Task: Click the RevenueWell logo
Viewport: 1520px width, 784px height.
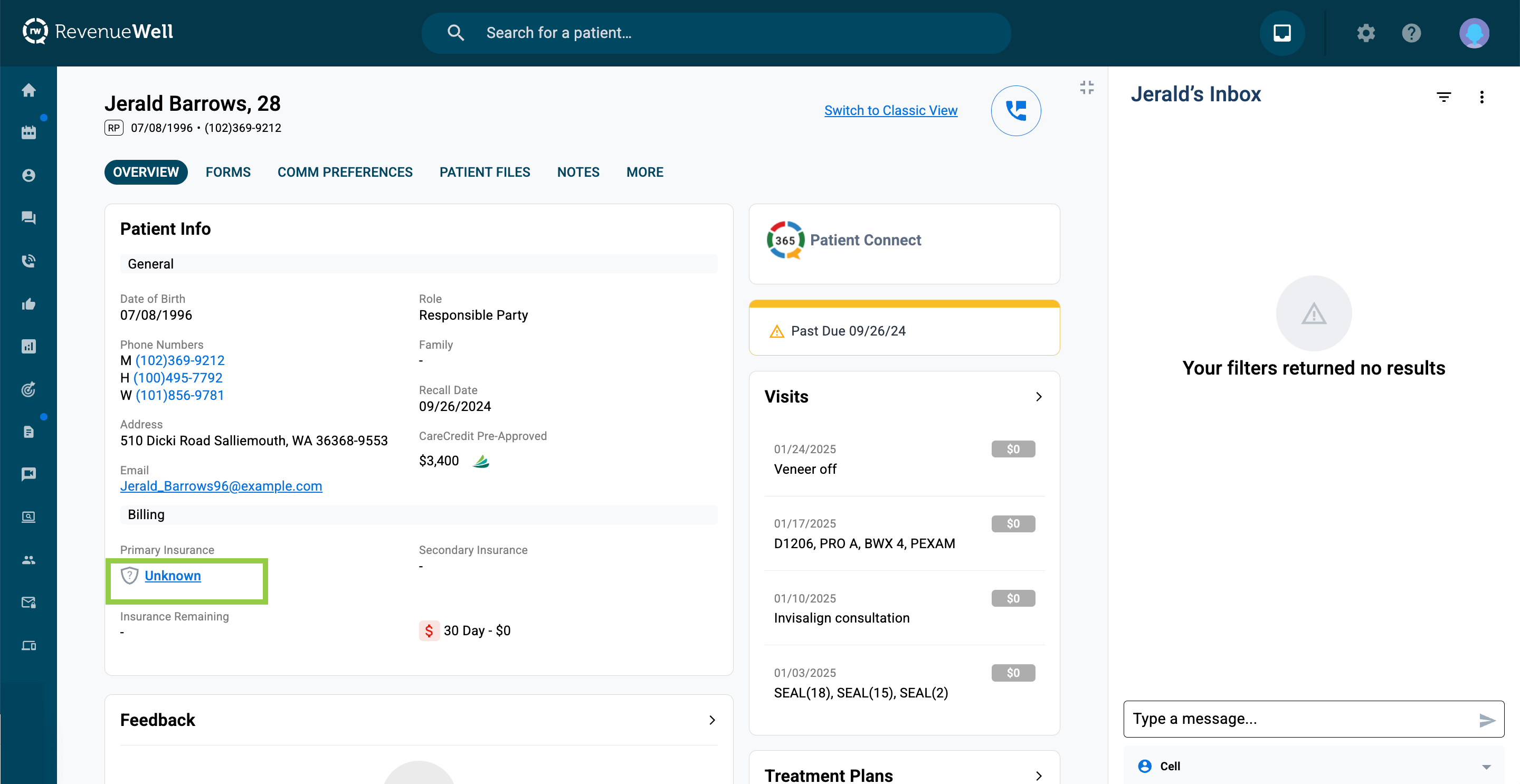Action: coord(98,31)
